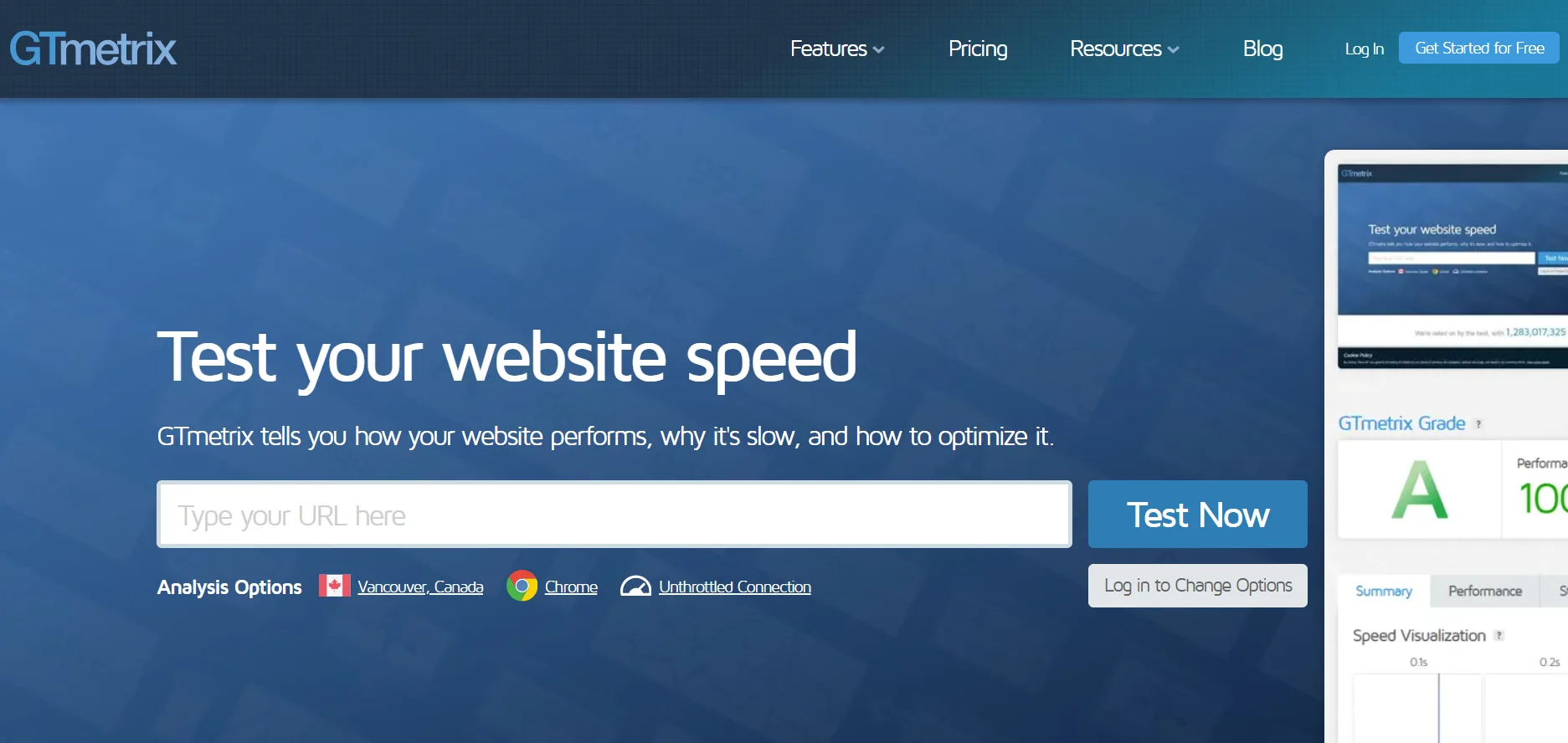The width and height of the screenshot is (1568, 743).
Task: Click the Unthrottled Connection link
Action: pyautogui.click(x=734, y=587)
